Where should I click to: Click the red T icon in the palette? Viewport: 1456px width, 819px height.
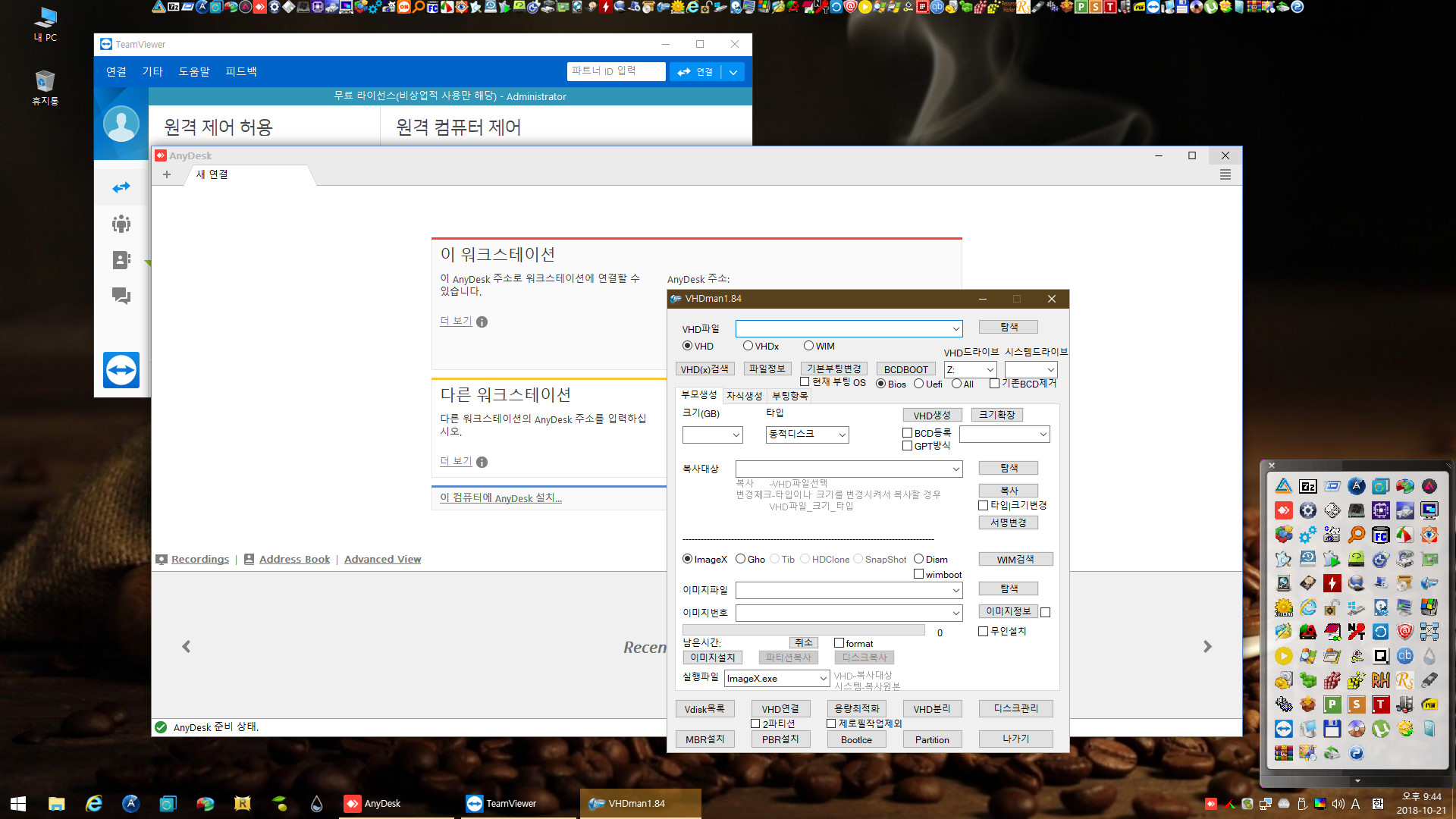[1380, 704]
